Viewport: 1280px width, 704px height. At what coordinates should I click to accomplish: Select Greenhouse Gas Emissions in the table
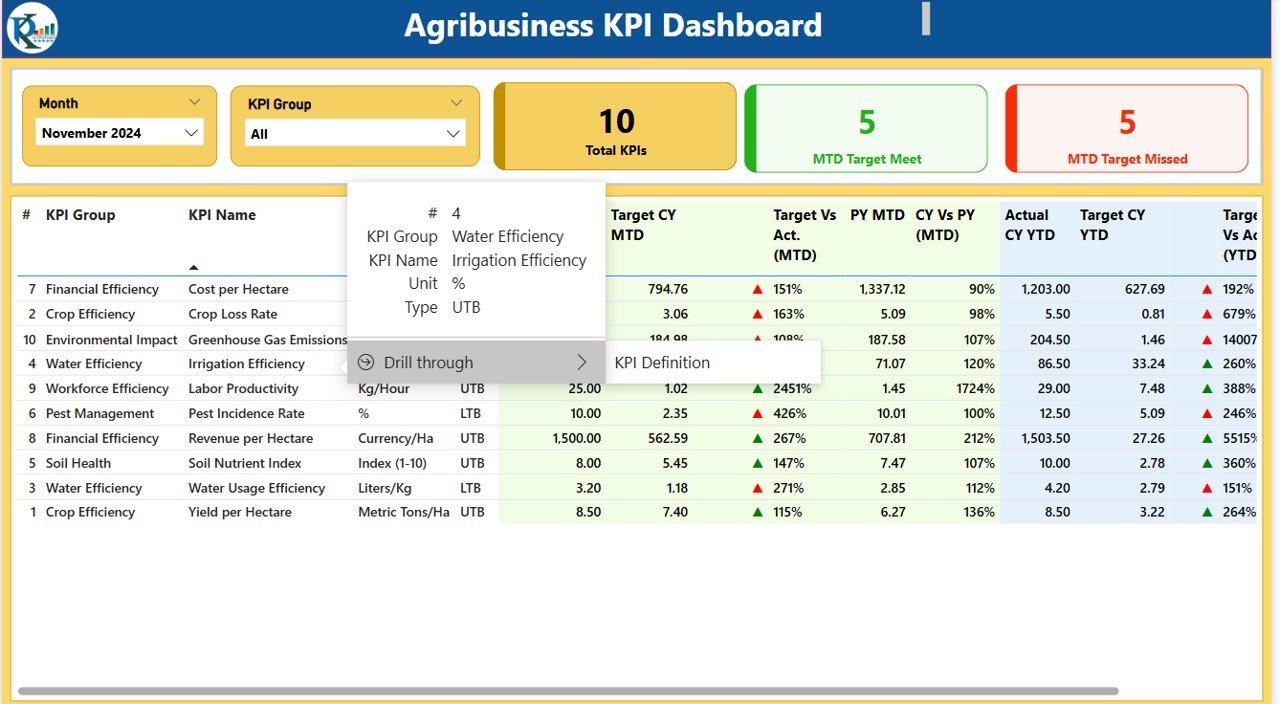[268, 340]
